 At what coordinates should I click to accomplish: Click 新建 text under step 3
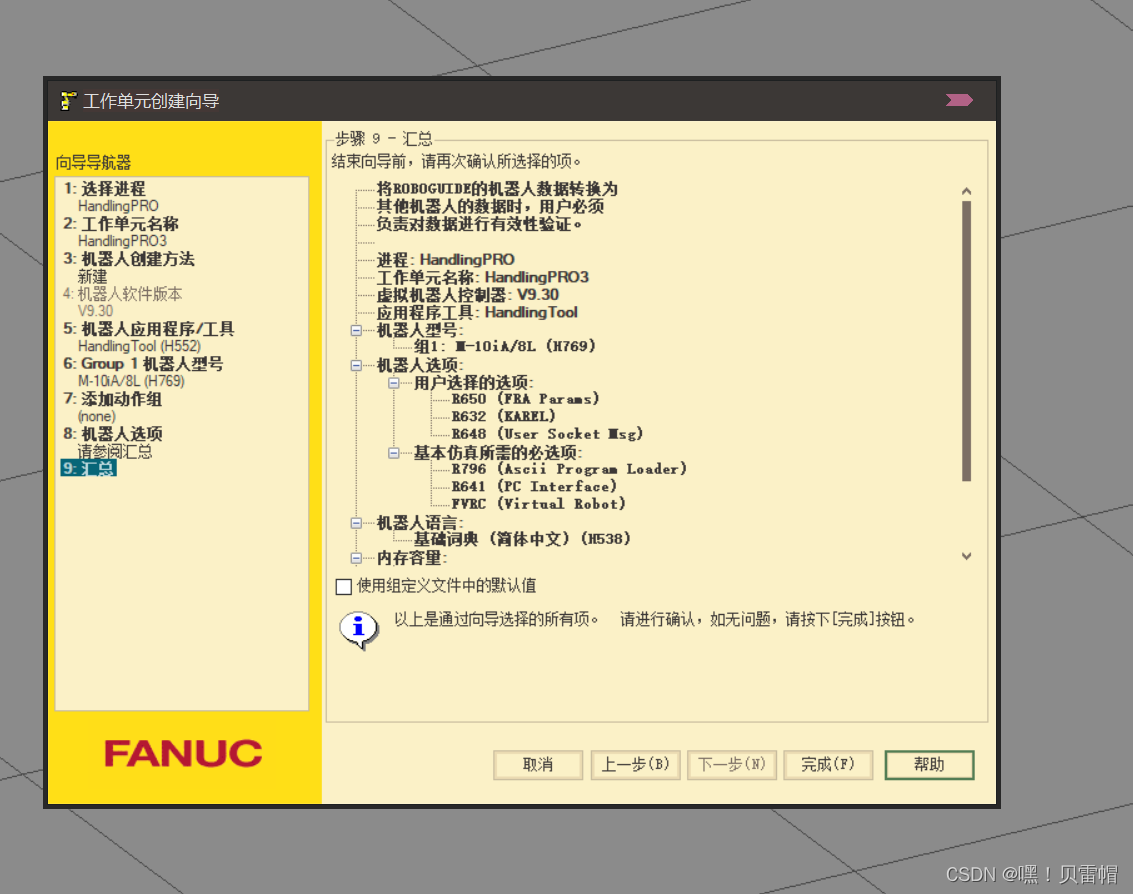click(x=92, y=277)
